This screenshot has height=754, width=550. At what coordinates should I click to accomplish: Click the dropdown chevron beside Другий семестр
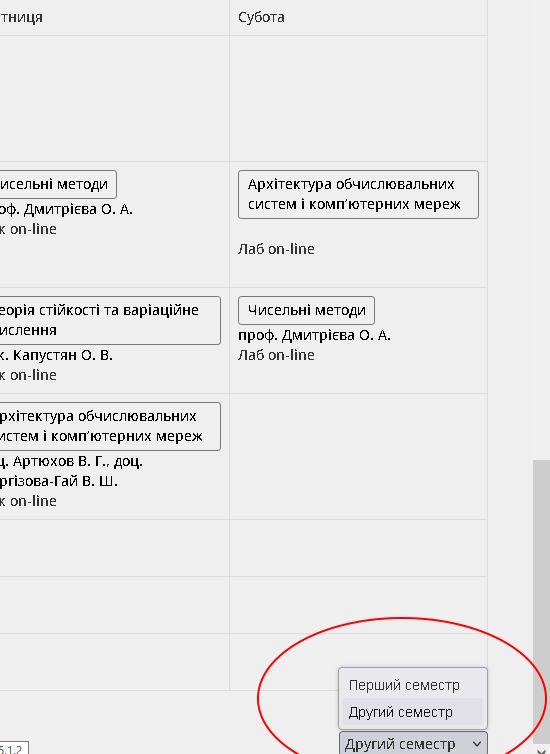476,744
